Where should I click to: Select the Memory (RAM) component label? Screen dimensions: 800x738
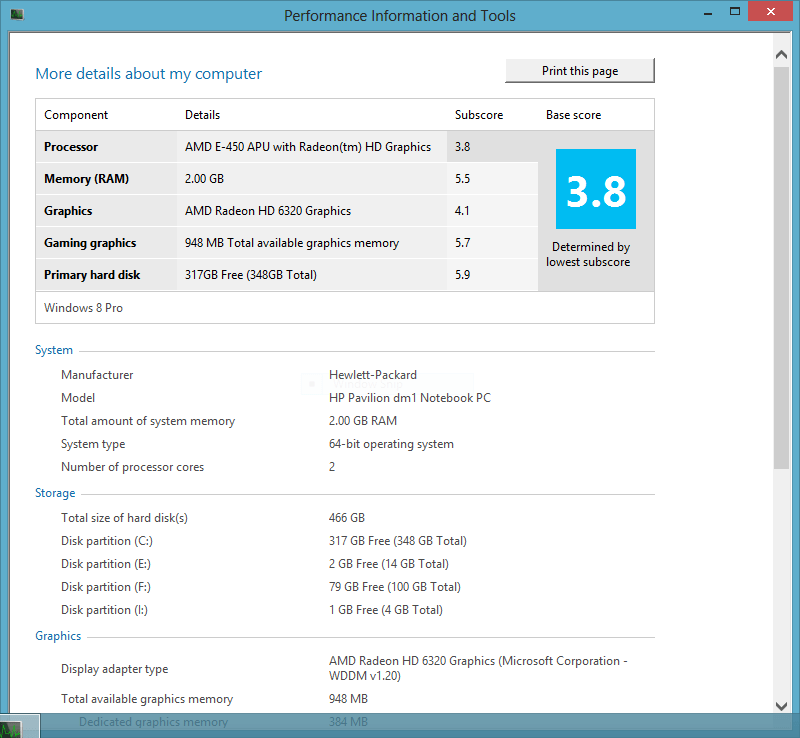[x=86, y=179]
